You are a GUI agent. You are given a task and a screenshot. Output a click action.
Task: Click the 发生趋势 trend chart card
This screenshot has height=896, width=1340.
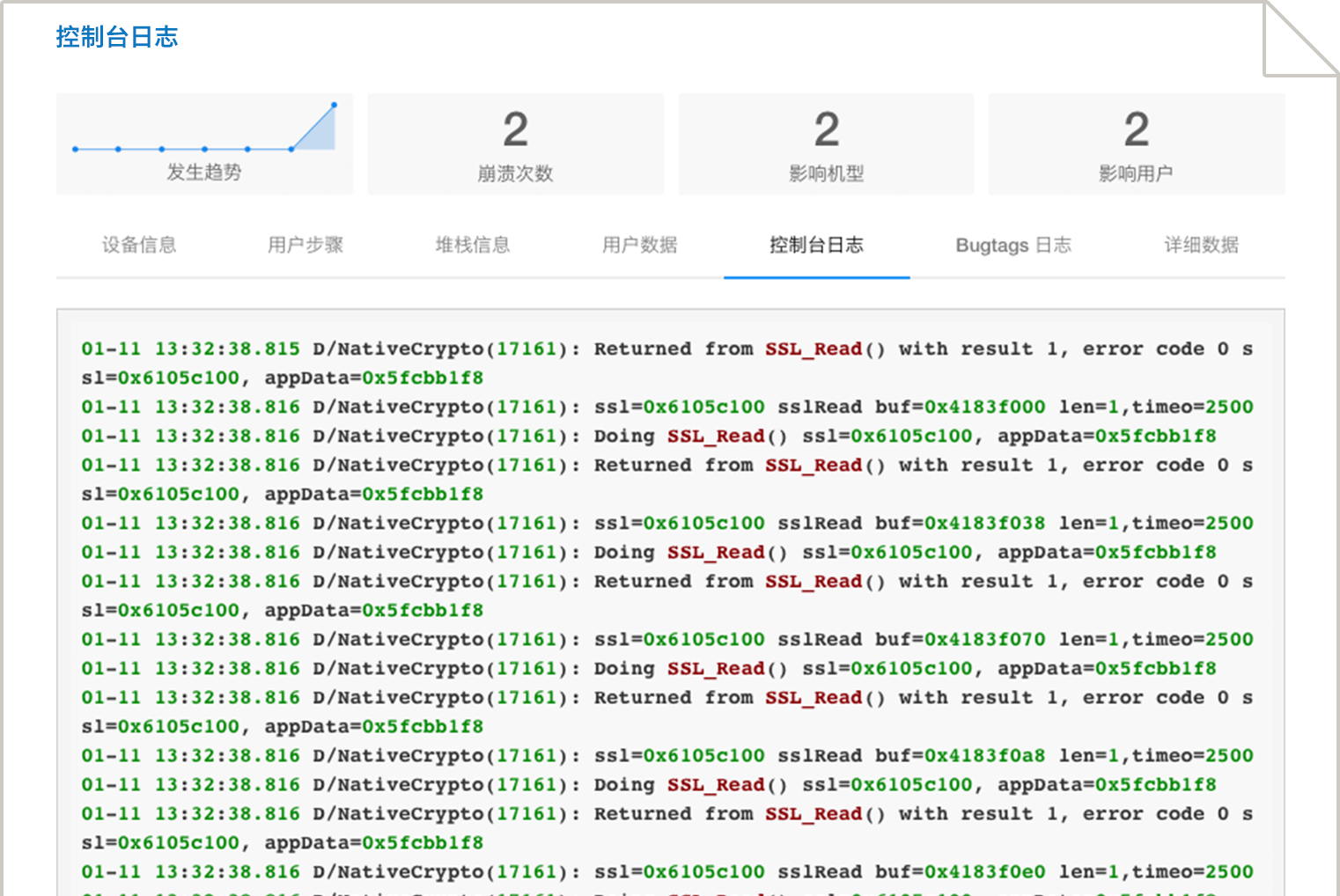(x=204, y=144)
